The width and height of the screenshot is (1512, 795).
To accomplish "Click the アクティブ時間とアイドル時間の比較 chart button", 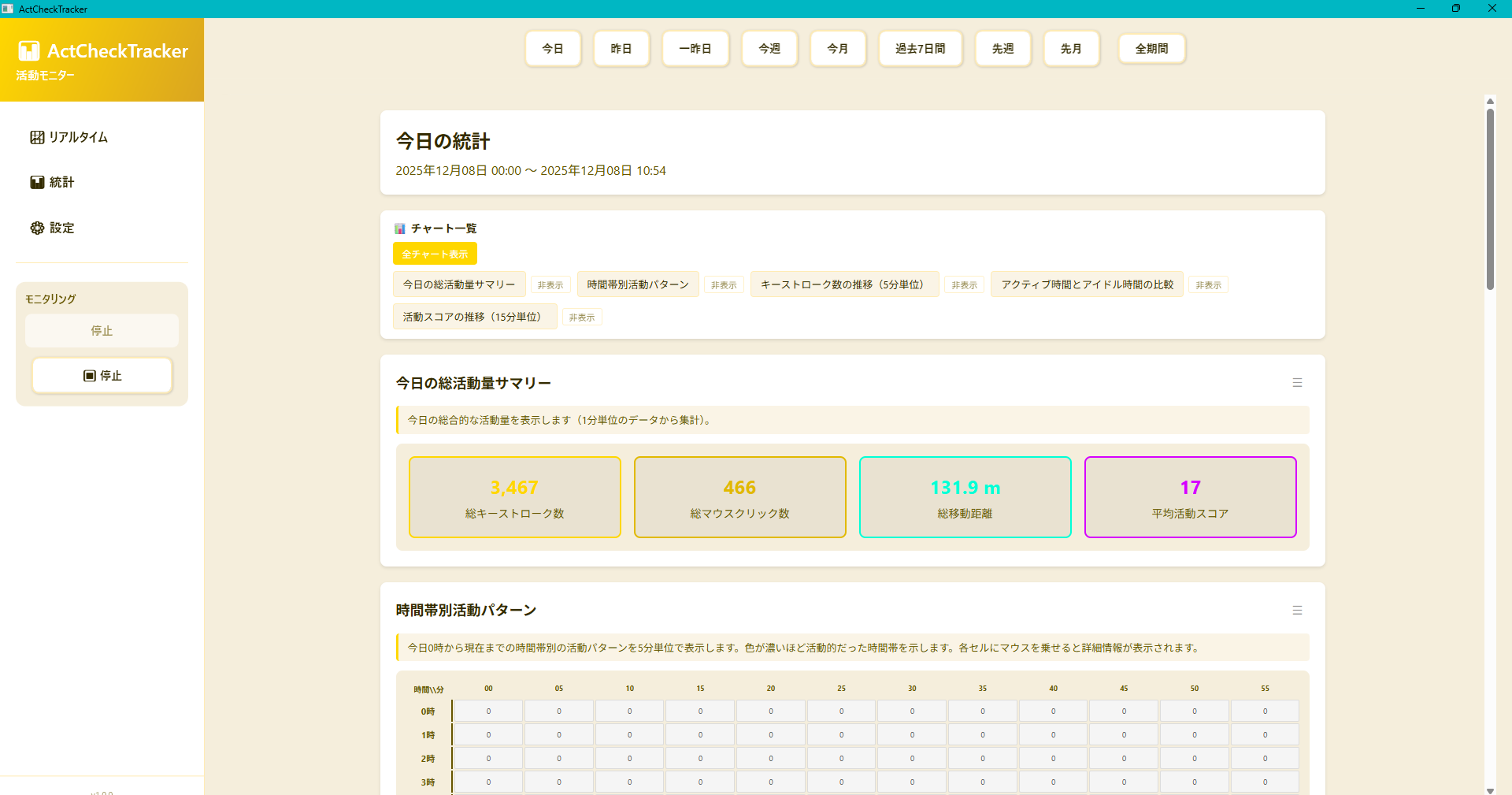I will pyautogui.click(x=1086, y=284).
